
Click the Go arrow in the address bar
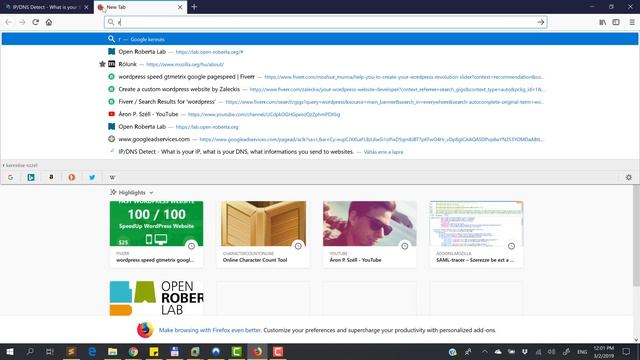click(541, 22)
